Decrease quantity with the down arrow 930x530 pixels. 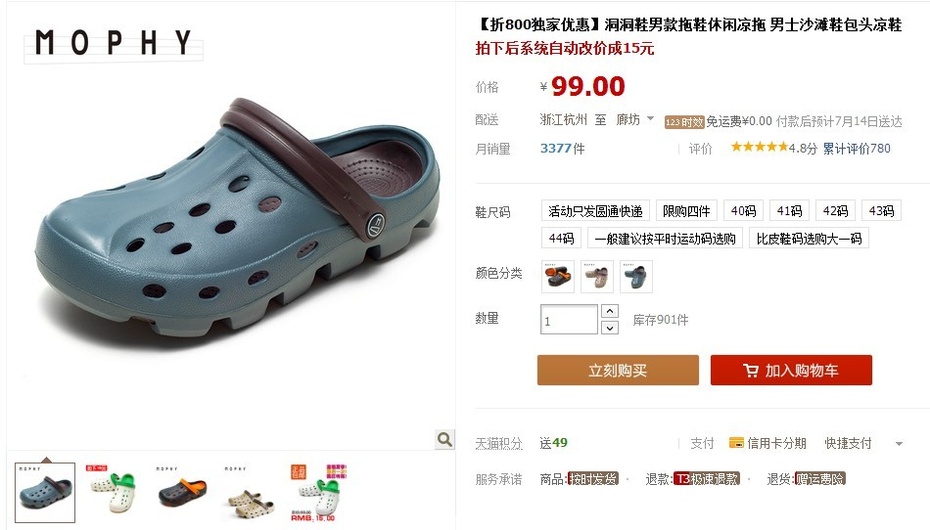tap(610, 327)
